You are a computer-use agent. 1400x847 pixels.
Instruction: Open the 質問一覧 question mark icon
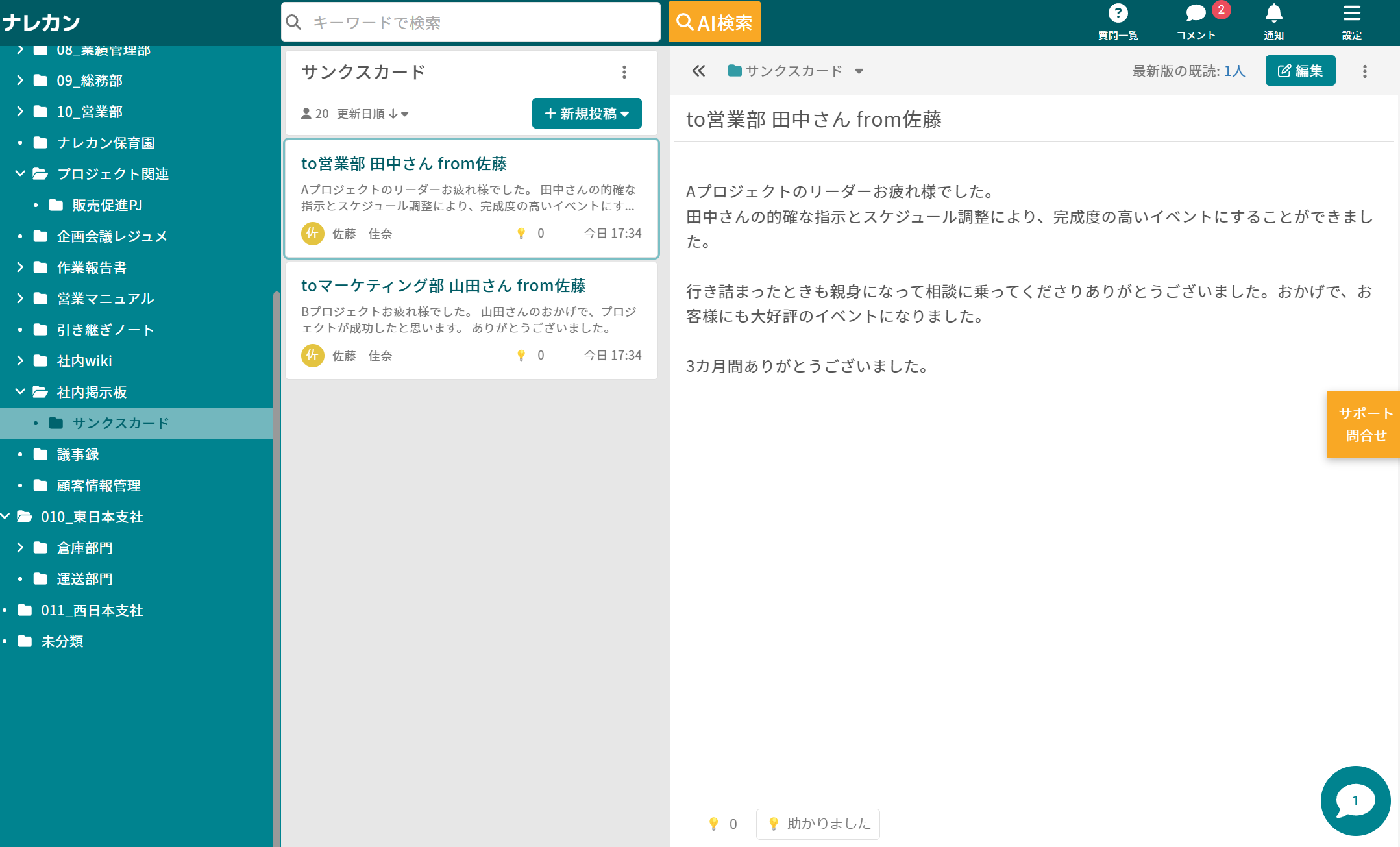coord(1117,14)
